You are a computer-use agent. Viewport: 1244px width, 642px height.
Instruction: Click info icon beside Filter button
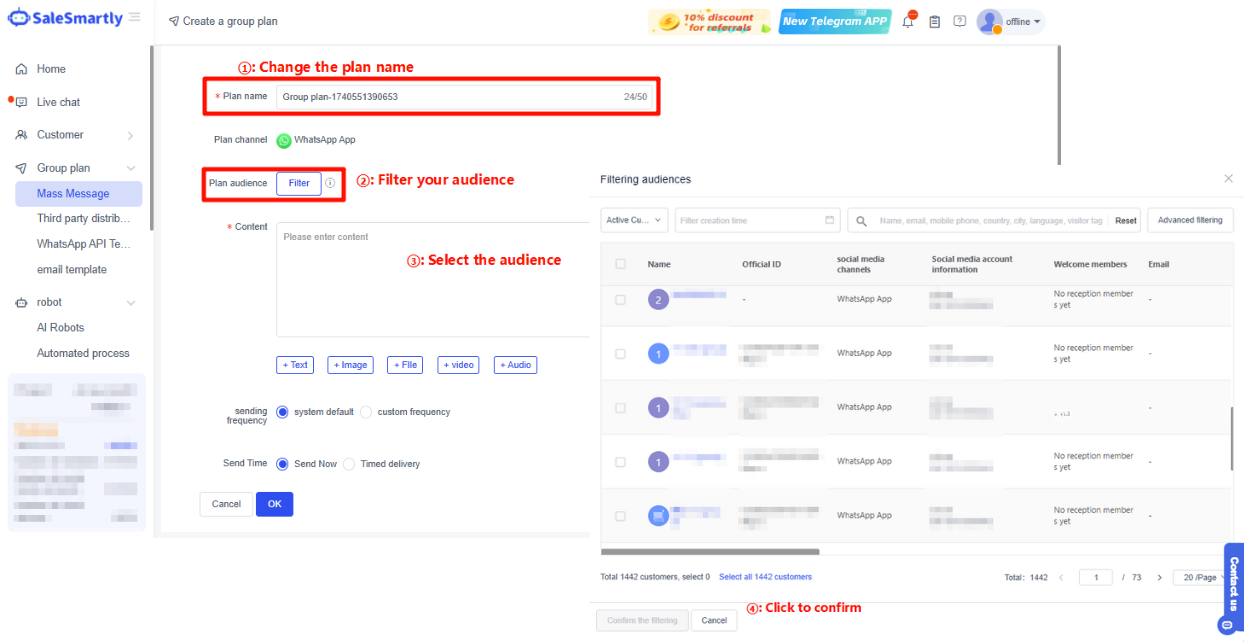tap(330, 183)
